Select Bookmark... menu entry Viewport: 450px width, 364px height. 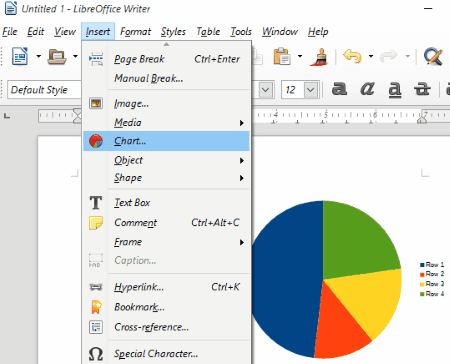pos(166,307)
